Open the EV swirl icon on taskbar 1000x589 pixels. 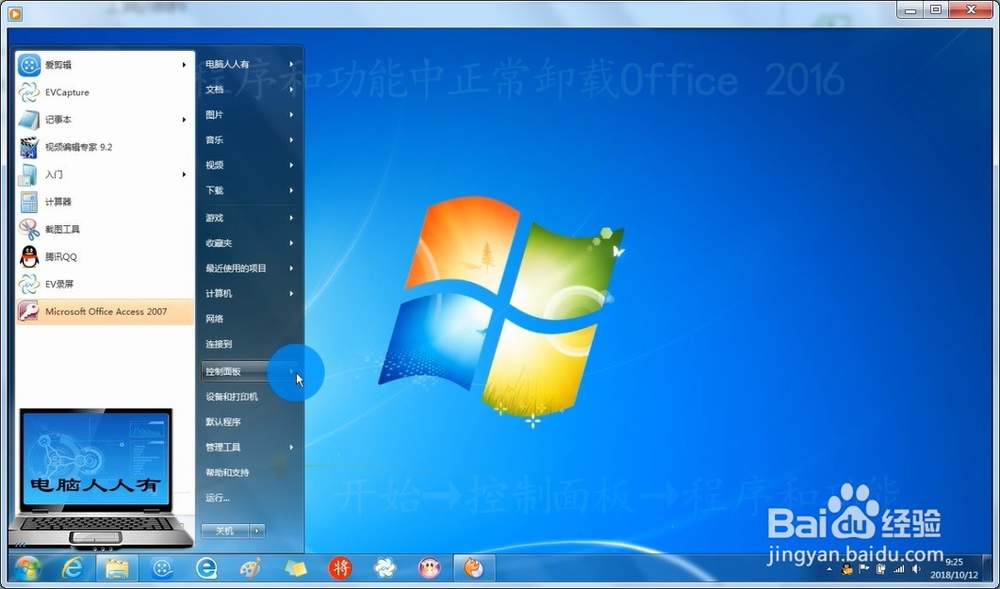click(x=385, y=567)
